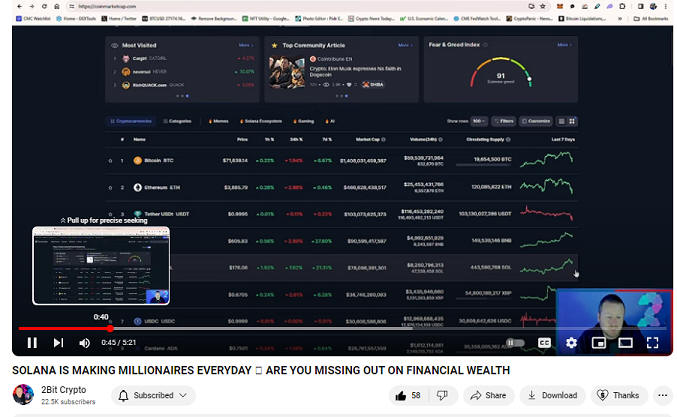Click the Ethereum ETH row name in the video
The height and width of the screenshot is (417, 677).
[157, 187]
